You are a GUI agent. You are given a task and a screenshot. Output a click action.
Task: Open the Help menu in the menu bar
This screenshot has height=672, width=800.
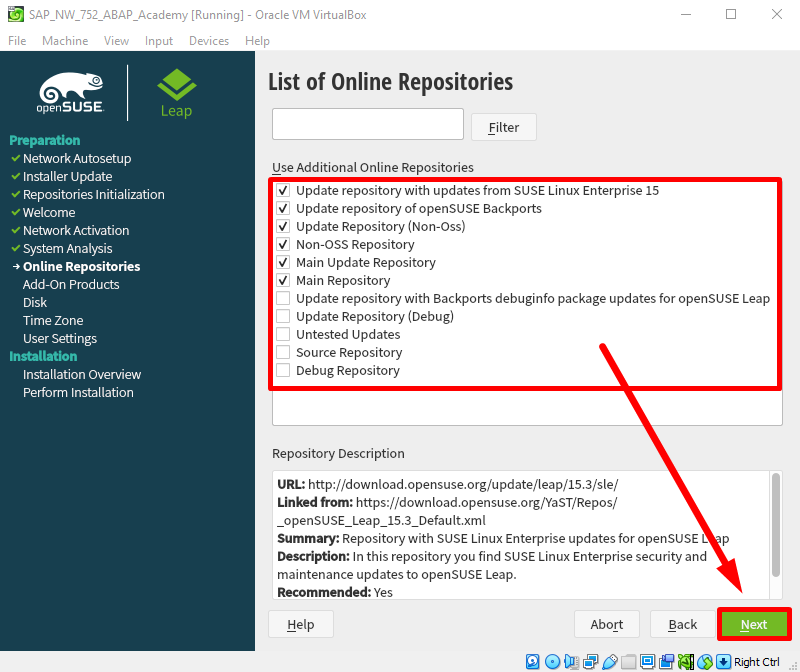tap(257, 41)
